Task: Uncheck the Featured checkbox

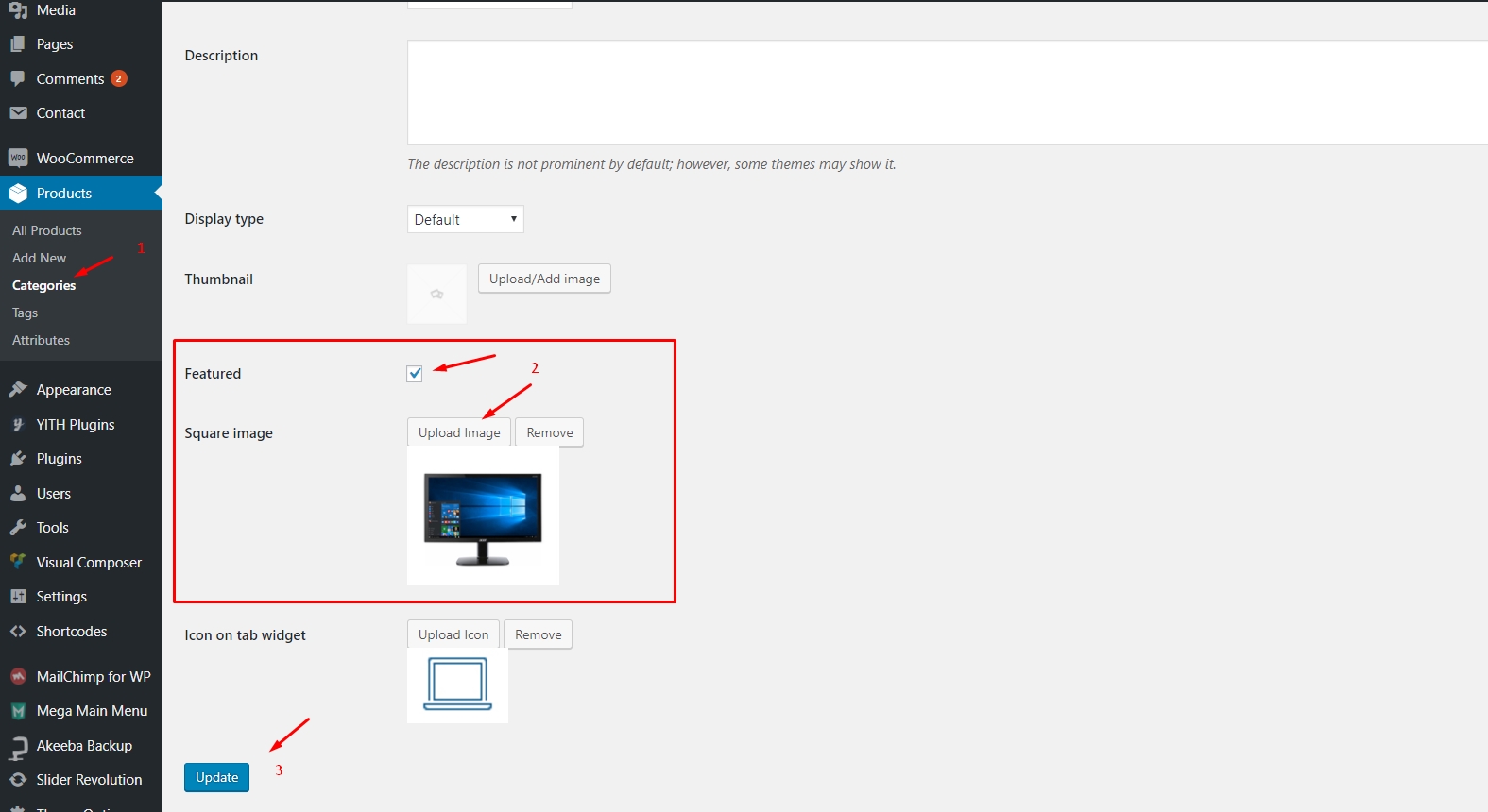Action: (x=415, y=374)
